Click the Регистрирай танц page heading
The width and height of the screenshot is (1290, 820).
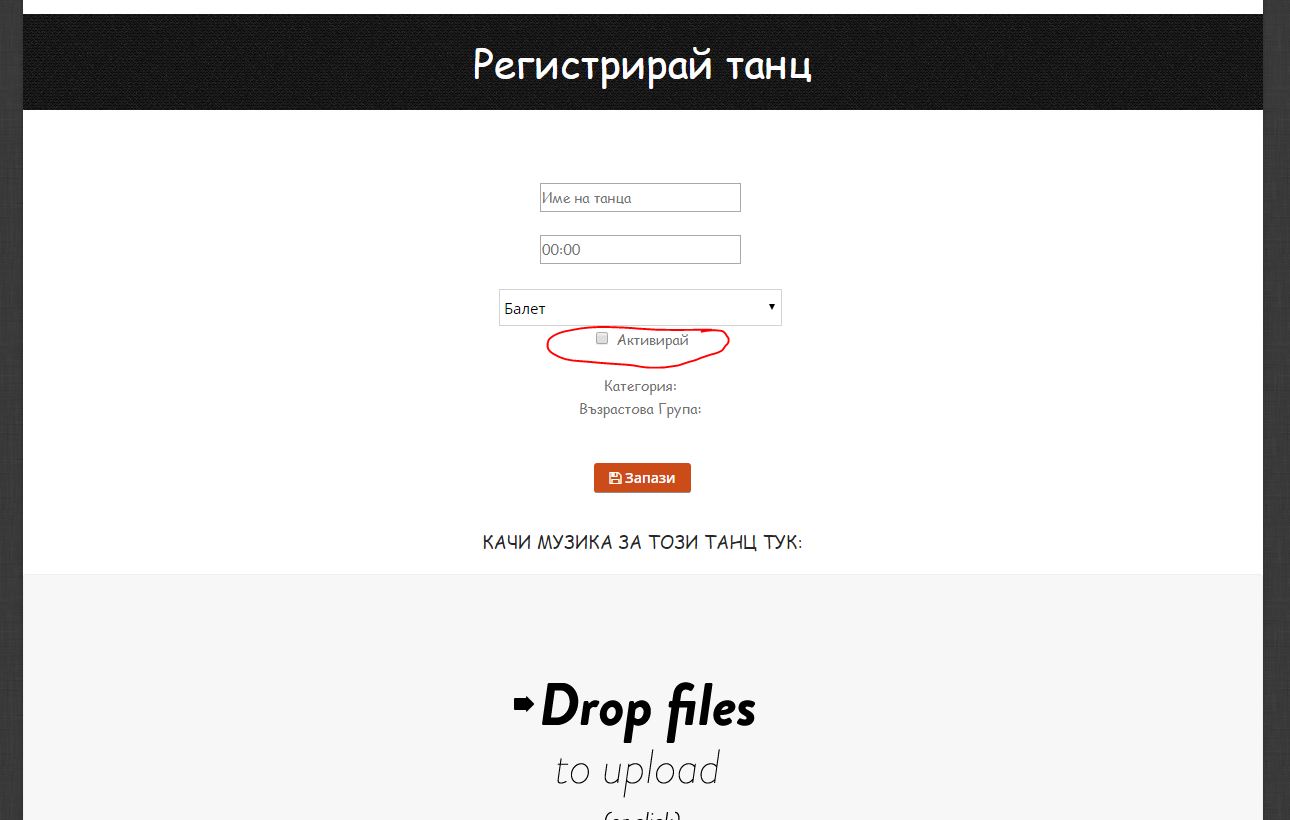642,65
